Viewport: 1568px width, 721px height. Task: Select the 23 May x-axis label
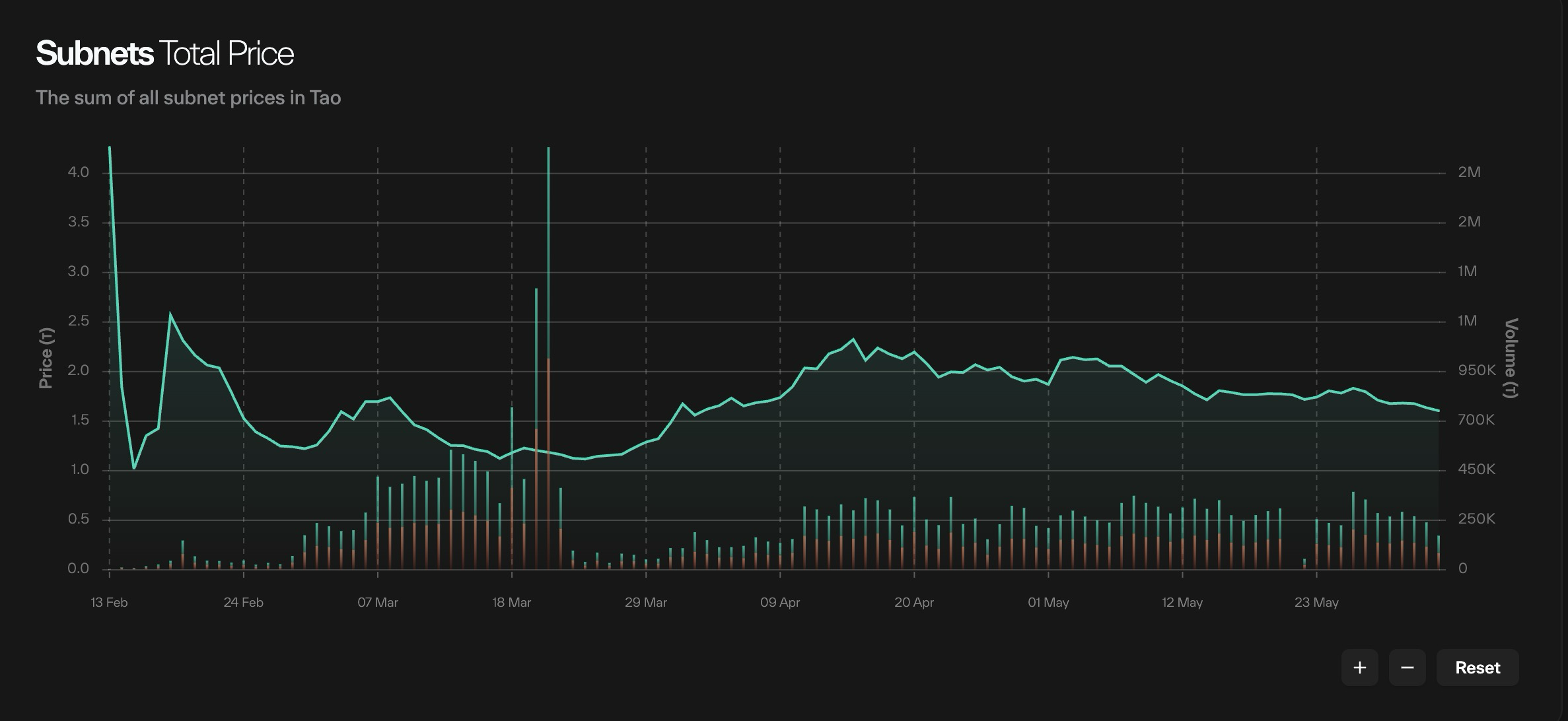coord(1316,602)
